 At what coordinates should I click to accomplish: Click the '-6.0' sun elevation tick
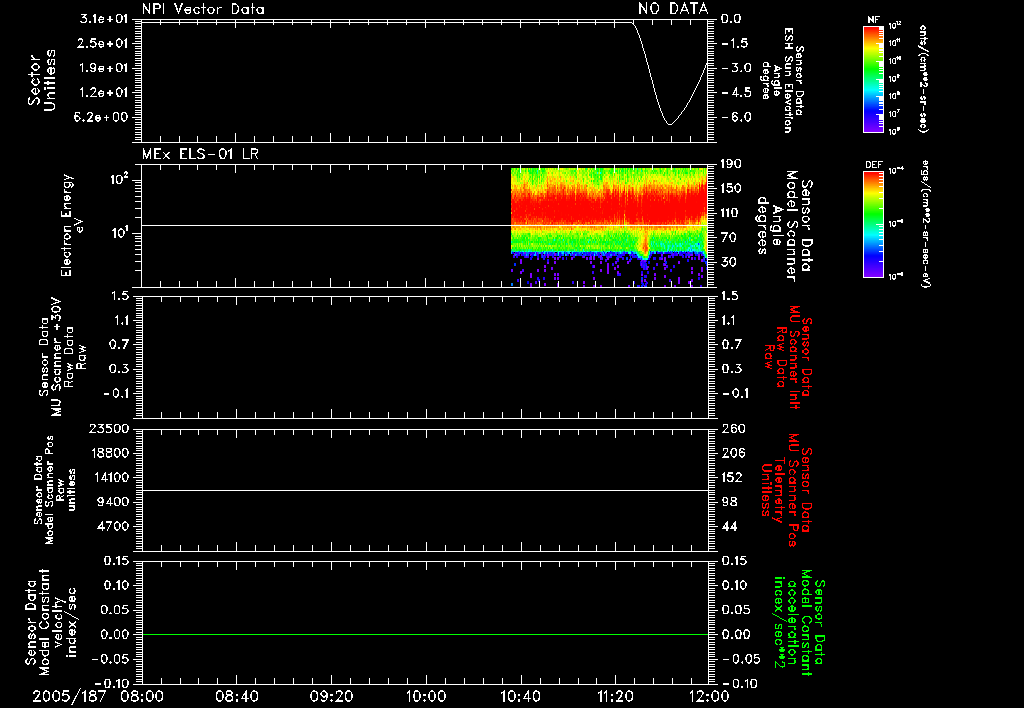coord(736,118)
